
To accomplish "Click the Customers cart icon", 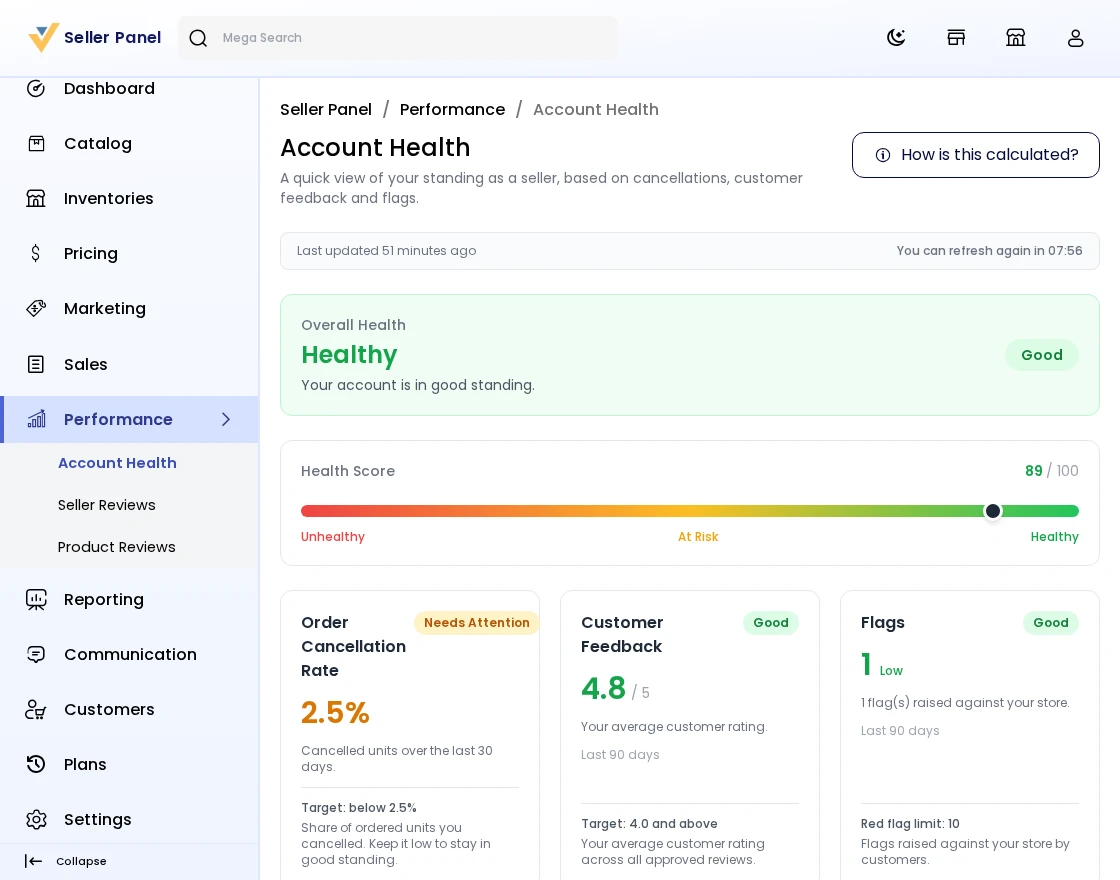I will [x=36, y=709].
